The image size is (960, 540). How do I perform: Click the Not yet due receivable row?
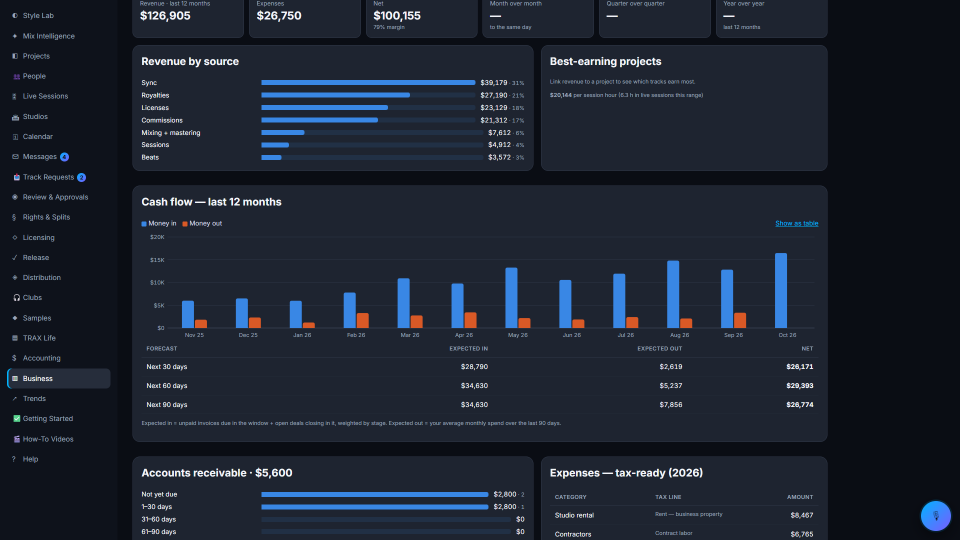tap(332, 495)
